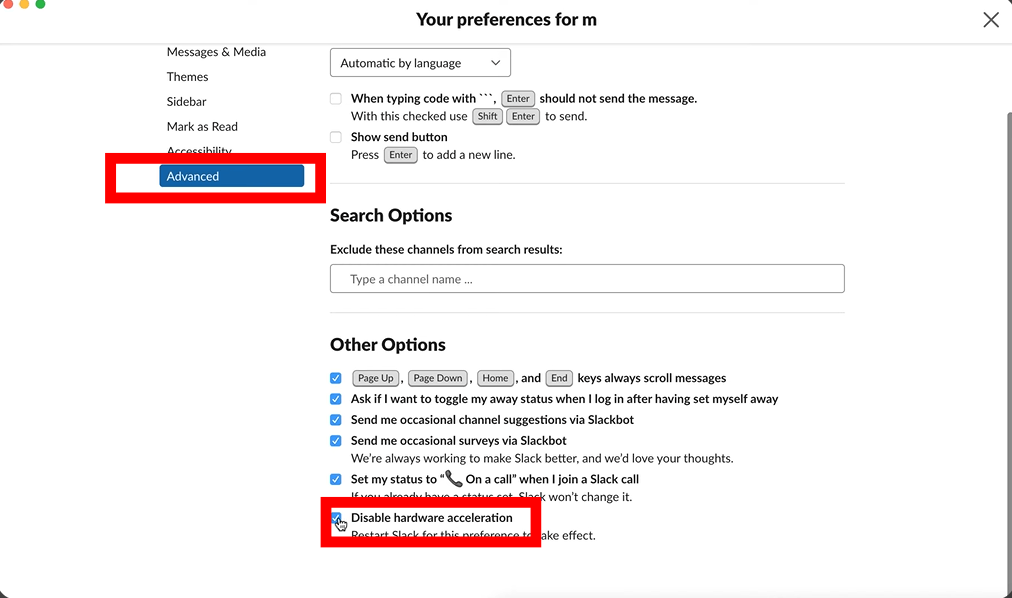Open Messages & Media preferences
The height and width of the screenshot is (598, 1012).
point(216,52)
